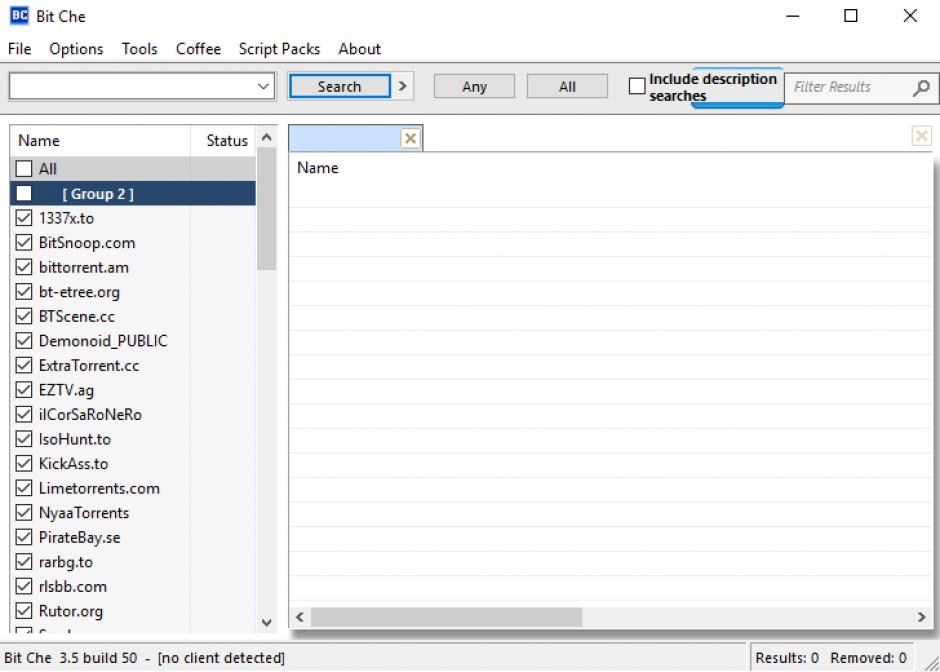Click the window resize grip icon
940x672 pixels.
931,662
